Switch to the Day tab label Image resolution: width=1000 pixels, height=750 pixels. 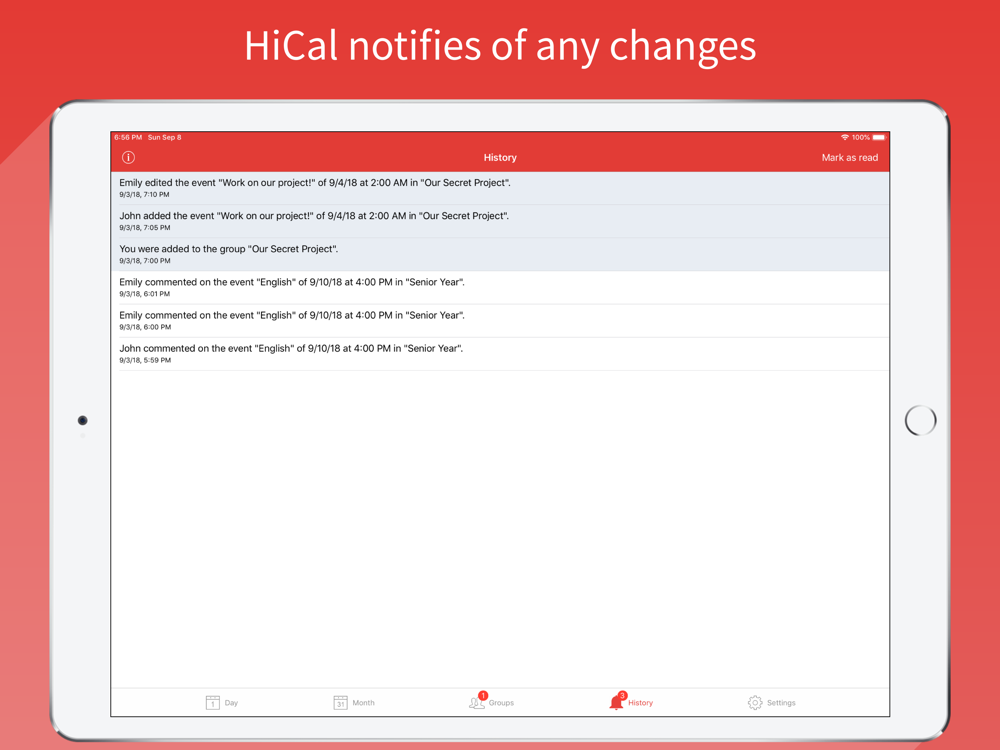pyautogui.click(x=231, y=703)
